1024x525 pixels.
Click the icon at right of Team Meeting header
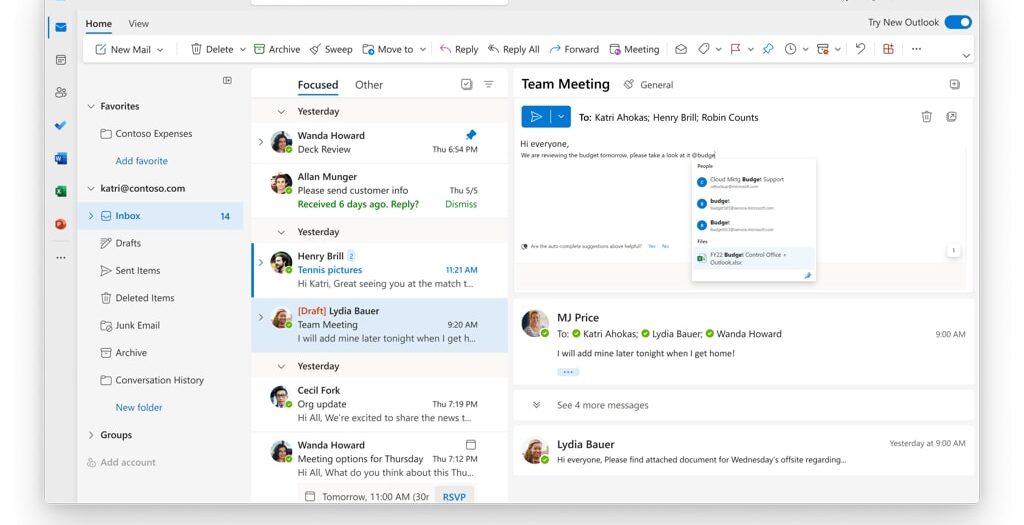point(954,84)
